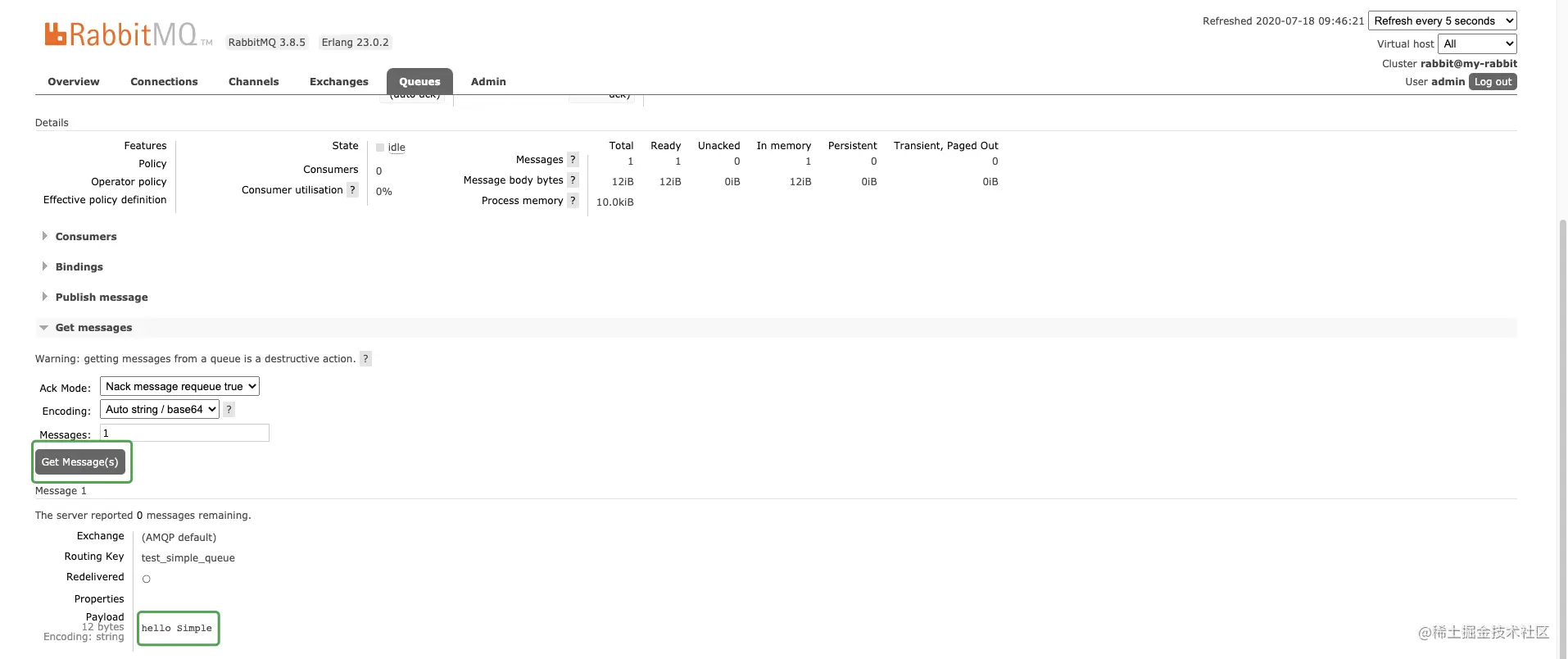The image size is (1568, 659).
Task: Switch to the Channels tab
Action: [254, 82]
